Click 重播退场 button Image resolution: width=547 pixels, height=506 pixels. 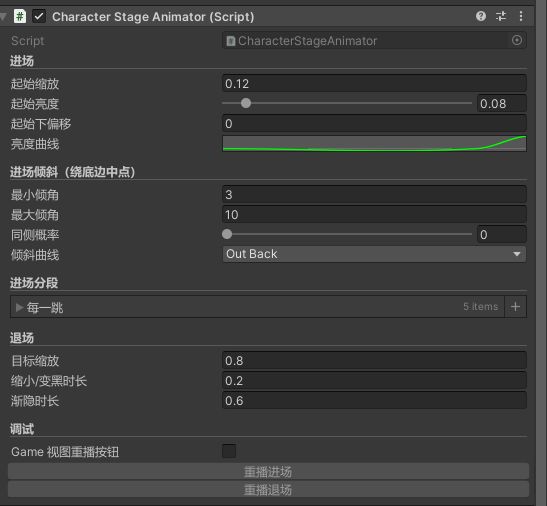click(x=268, y=490)
